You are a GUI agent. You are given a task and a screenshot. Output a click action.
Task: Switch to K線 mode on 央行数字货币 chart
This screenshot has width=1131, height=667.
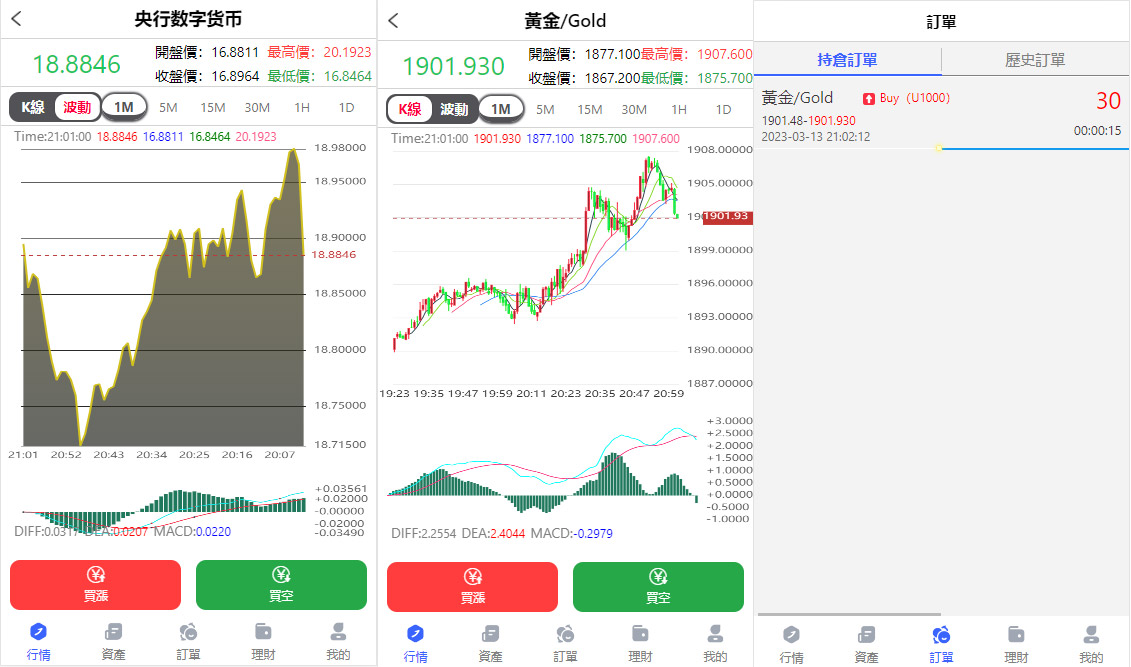pos(32,107)
